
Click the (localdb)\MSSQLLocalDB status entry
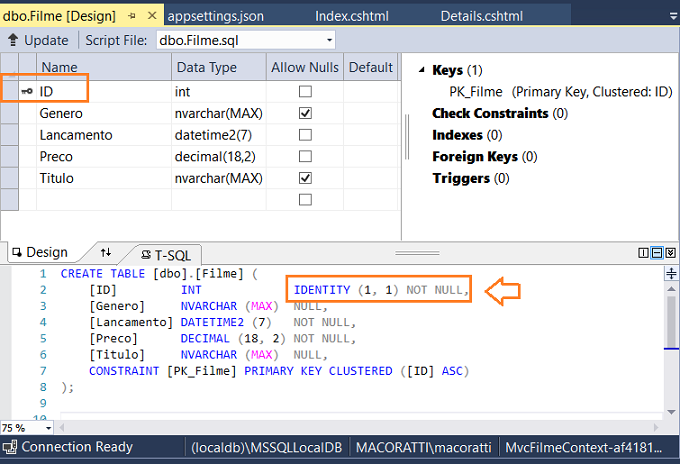pyautogui.click(x=267, y=447)
